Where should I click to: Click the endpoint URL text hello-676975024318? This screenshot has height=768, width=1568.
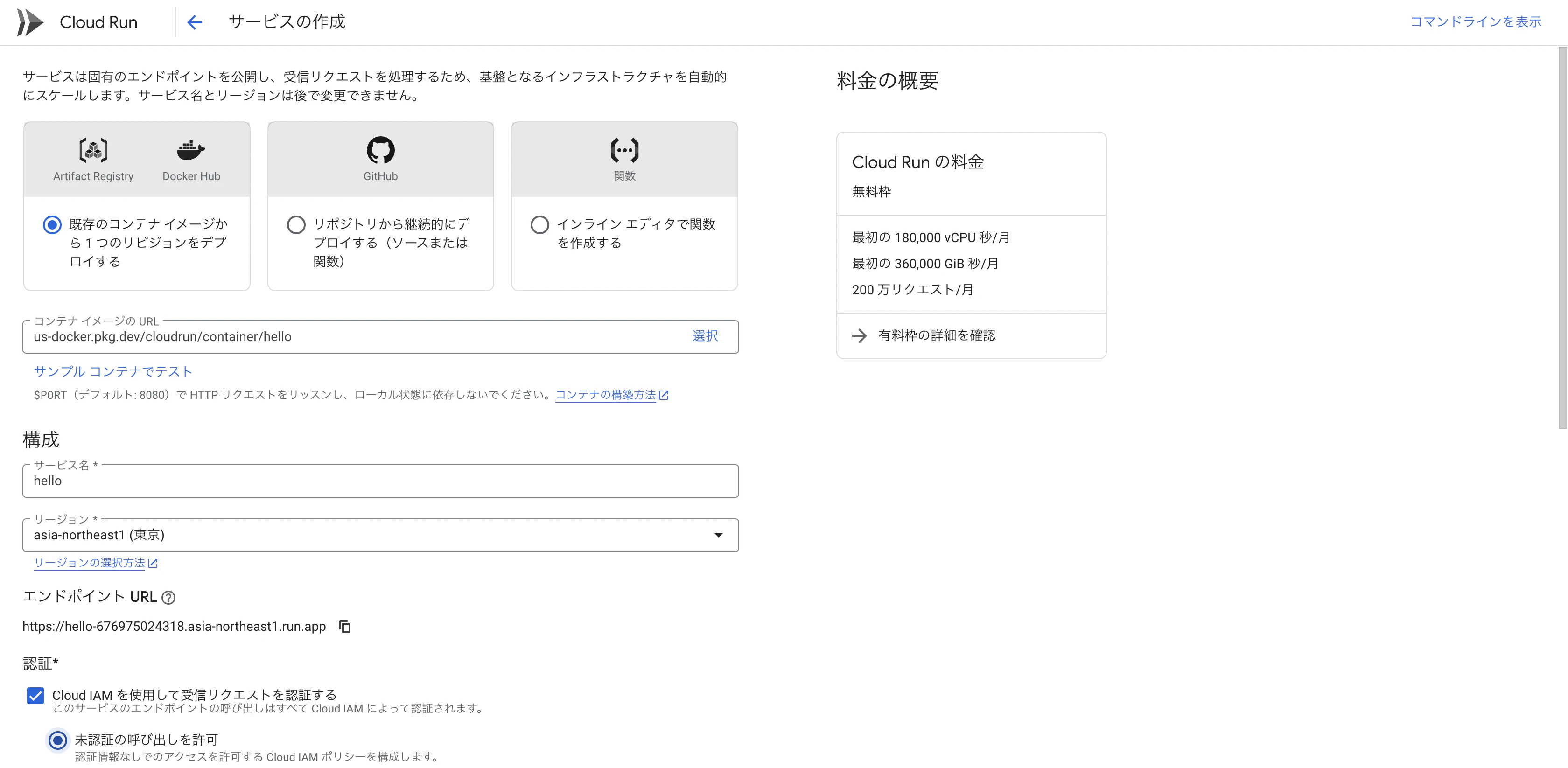click(x=174, y=626)
